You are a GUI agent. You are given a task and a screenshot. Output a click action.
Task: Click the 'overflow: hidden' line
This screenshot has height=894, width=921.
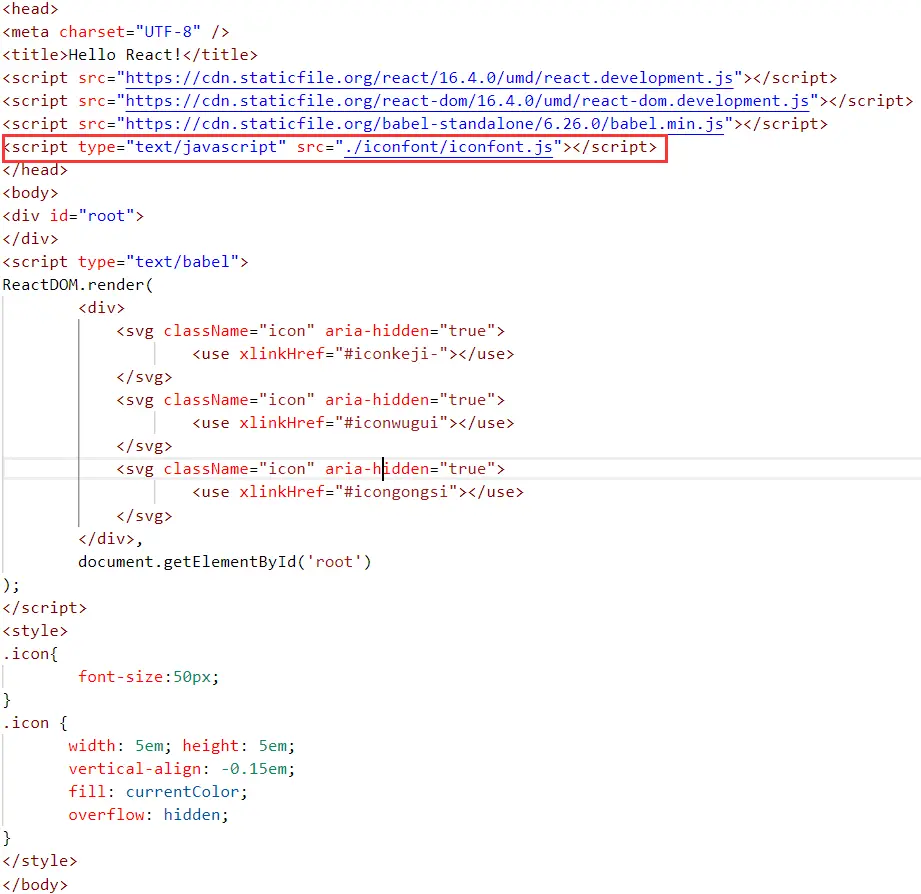pos(148,815)
